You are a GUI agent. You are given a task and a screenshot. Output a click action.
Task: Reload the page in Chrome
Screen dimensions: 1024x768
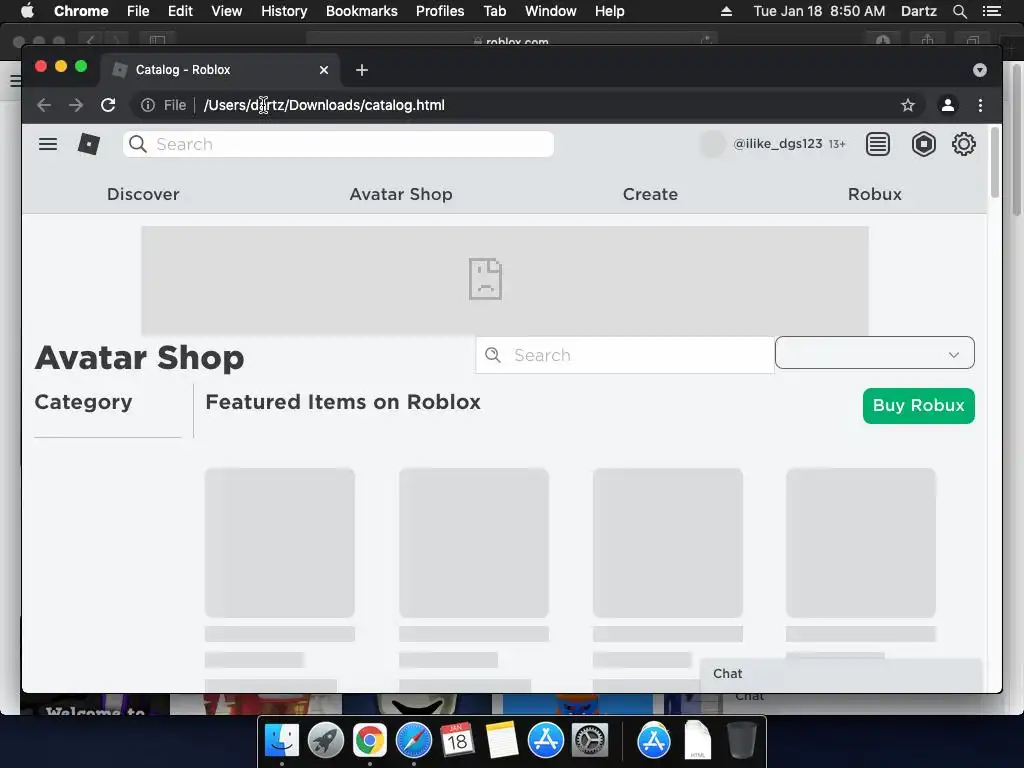coord(108,105)
